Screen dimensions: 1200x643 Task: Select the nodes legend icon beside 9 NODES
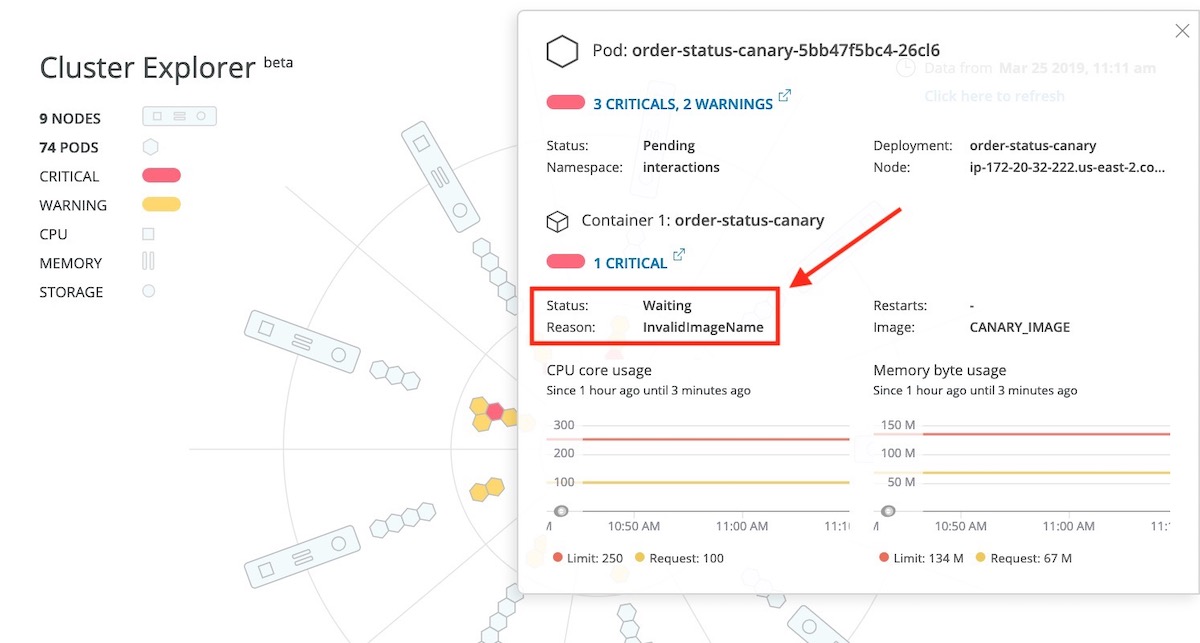tap(179, 117)
